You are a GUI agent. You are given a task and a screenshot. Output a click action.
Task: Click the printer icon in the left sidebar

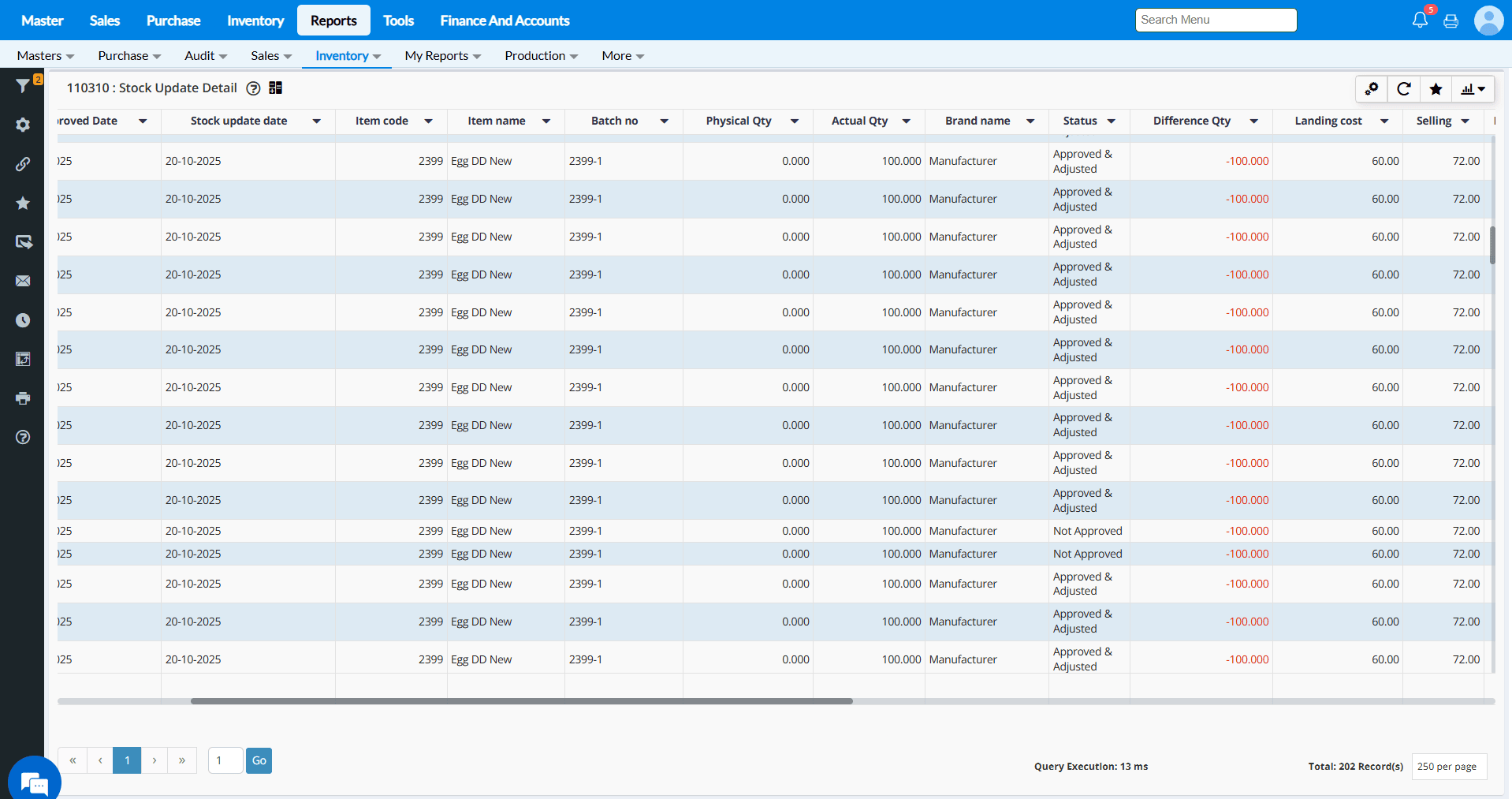pos(23,398)
